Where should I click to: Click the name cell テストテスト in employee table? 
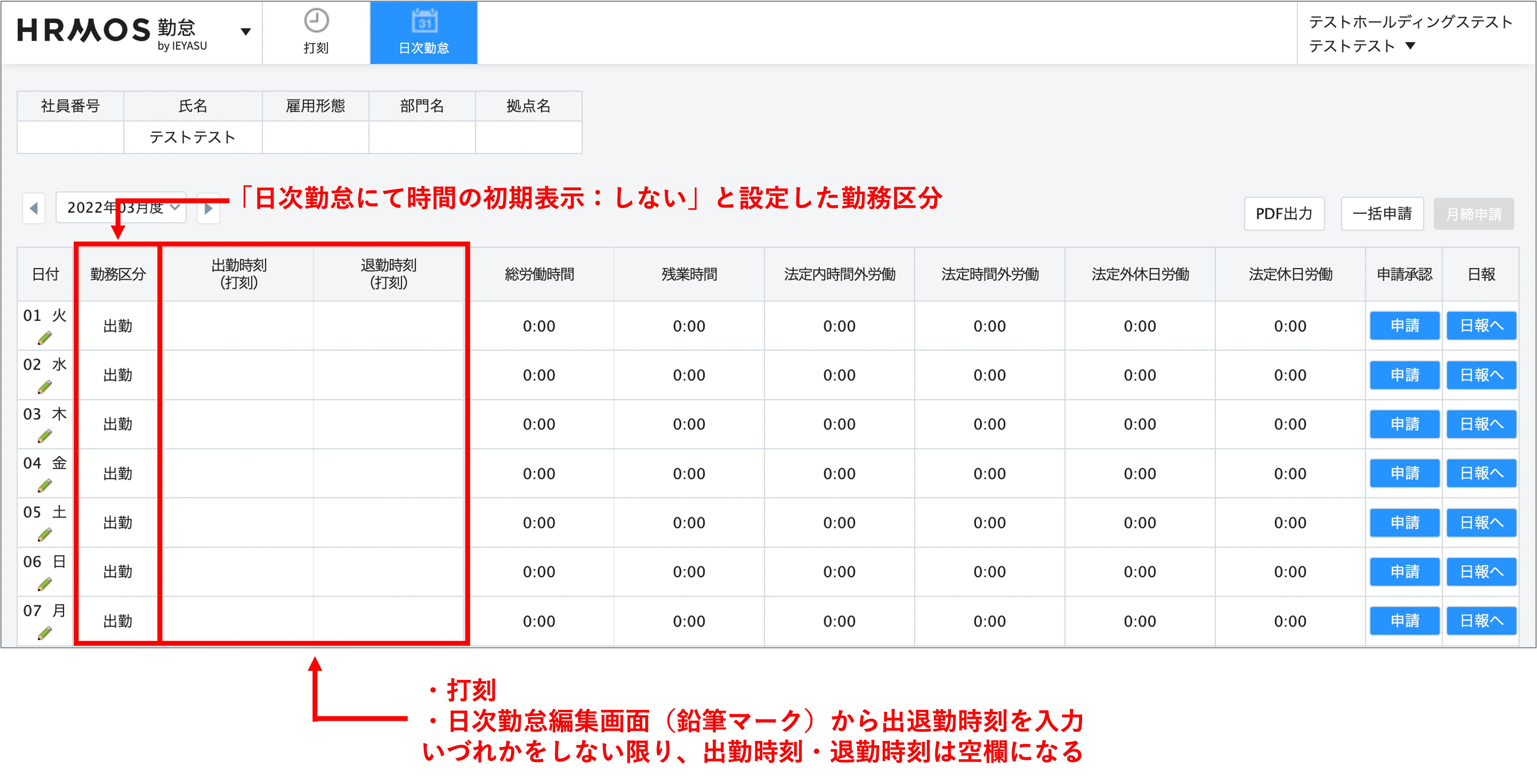[x=193, y=137]
